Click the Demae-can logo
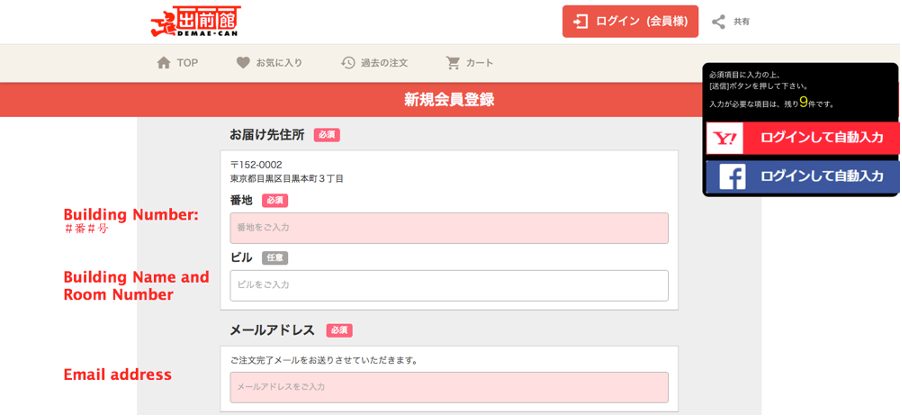This screenshot has width=902, height=416. [196, 22]
